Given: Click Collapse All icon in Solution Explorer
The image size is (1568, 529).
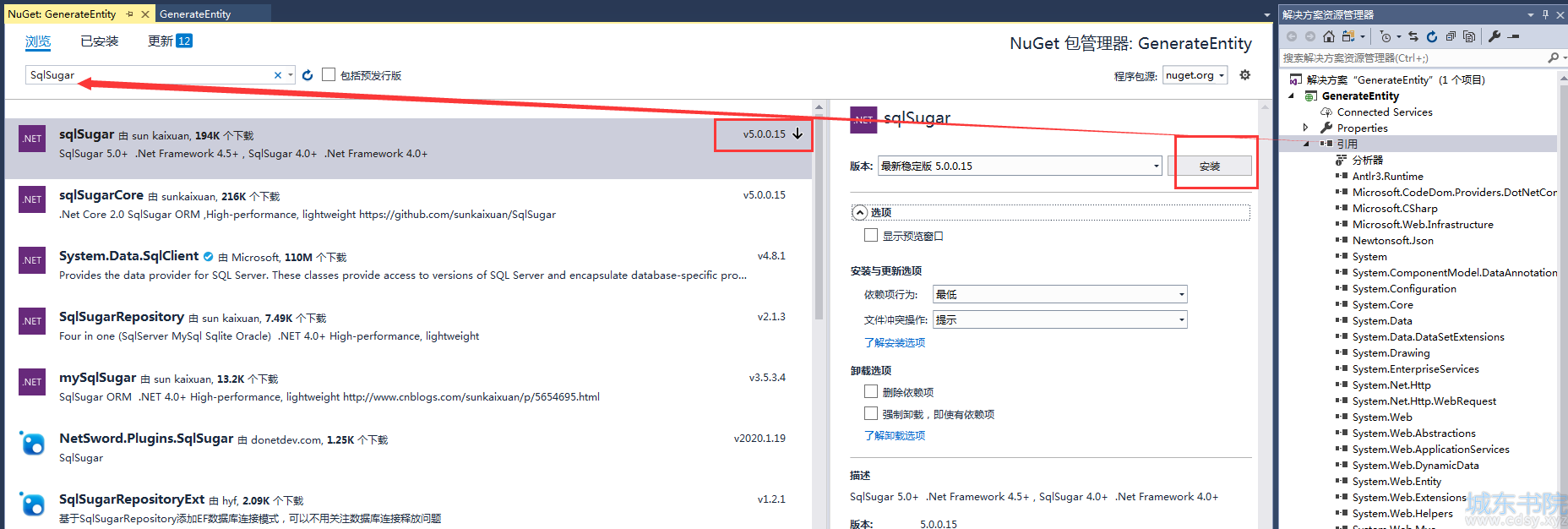Looking at the screenshot, I should [x=1451, y=36].
